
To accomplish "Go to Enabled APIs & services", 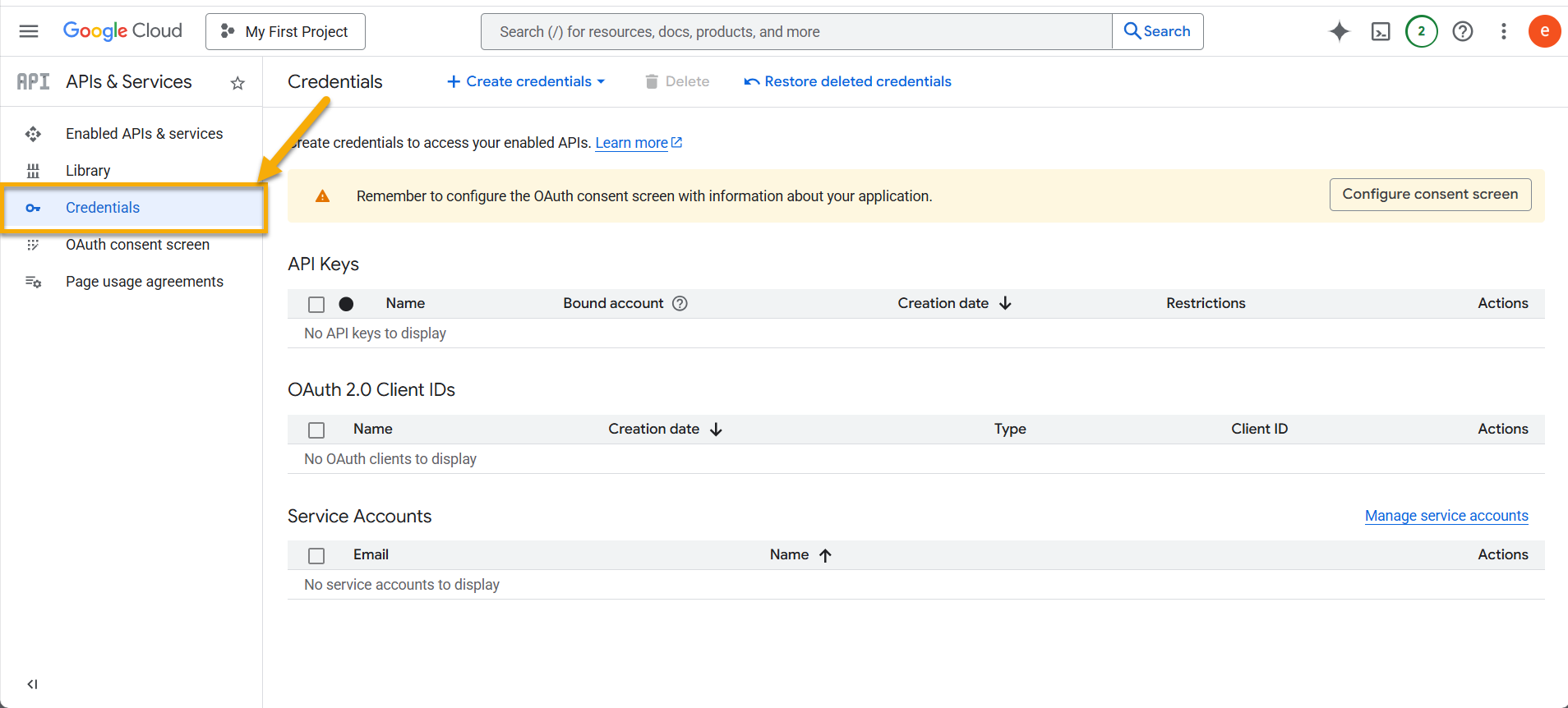I will coord(131,134).
